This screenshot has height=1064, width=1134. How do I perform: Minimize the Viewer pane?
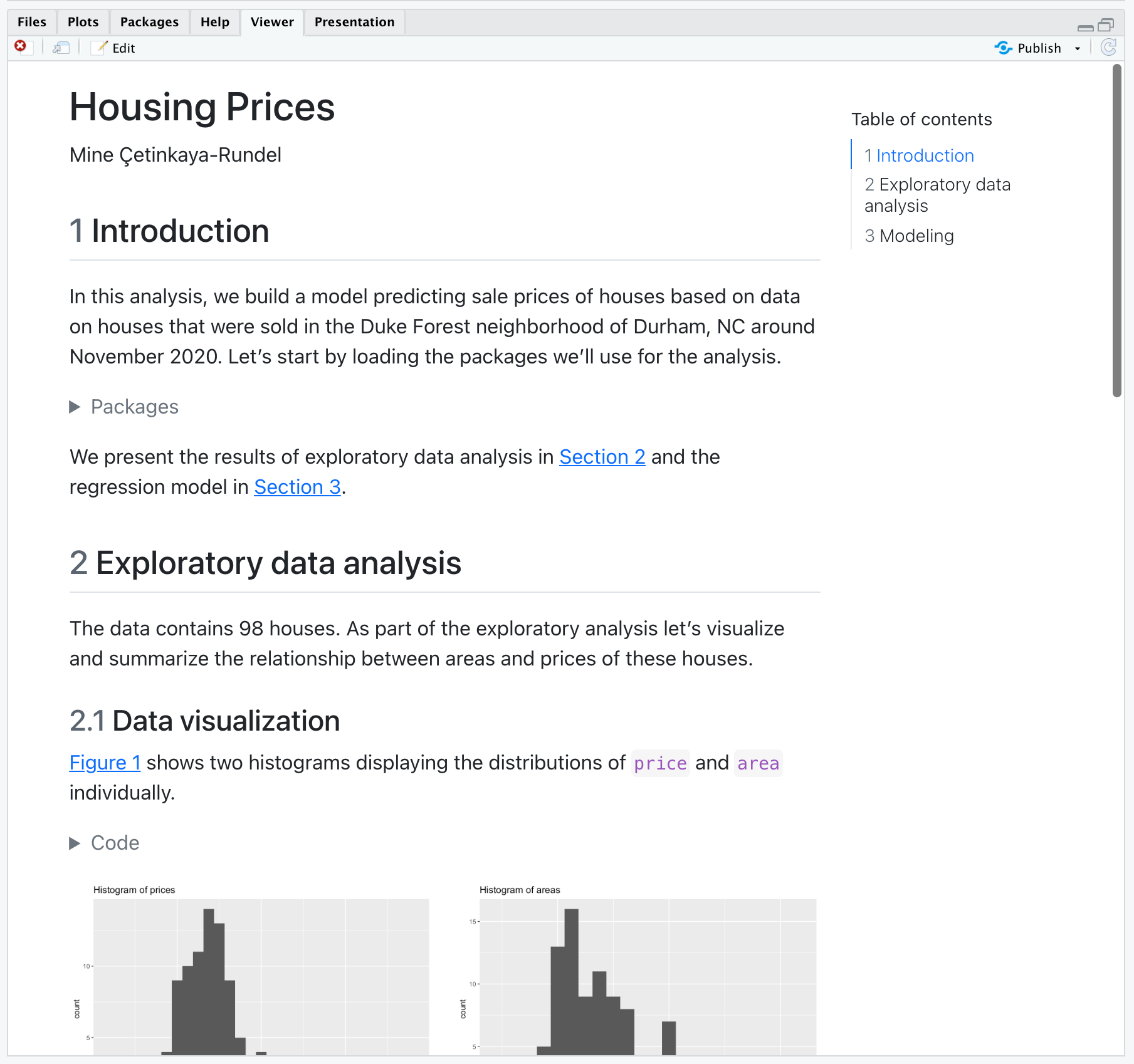click(x=1084, y=26)
